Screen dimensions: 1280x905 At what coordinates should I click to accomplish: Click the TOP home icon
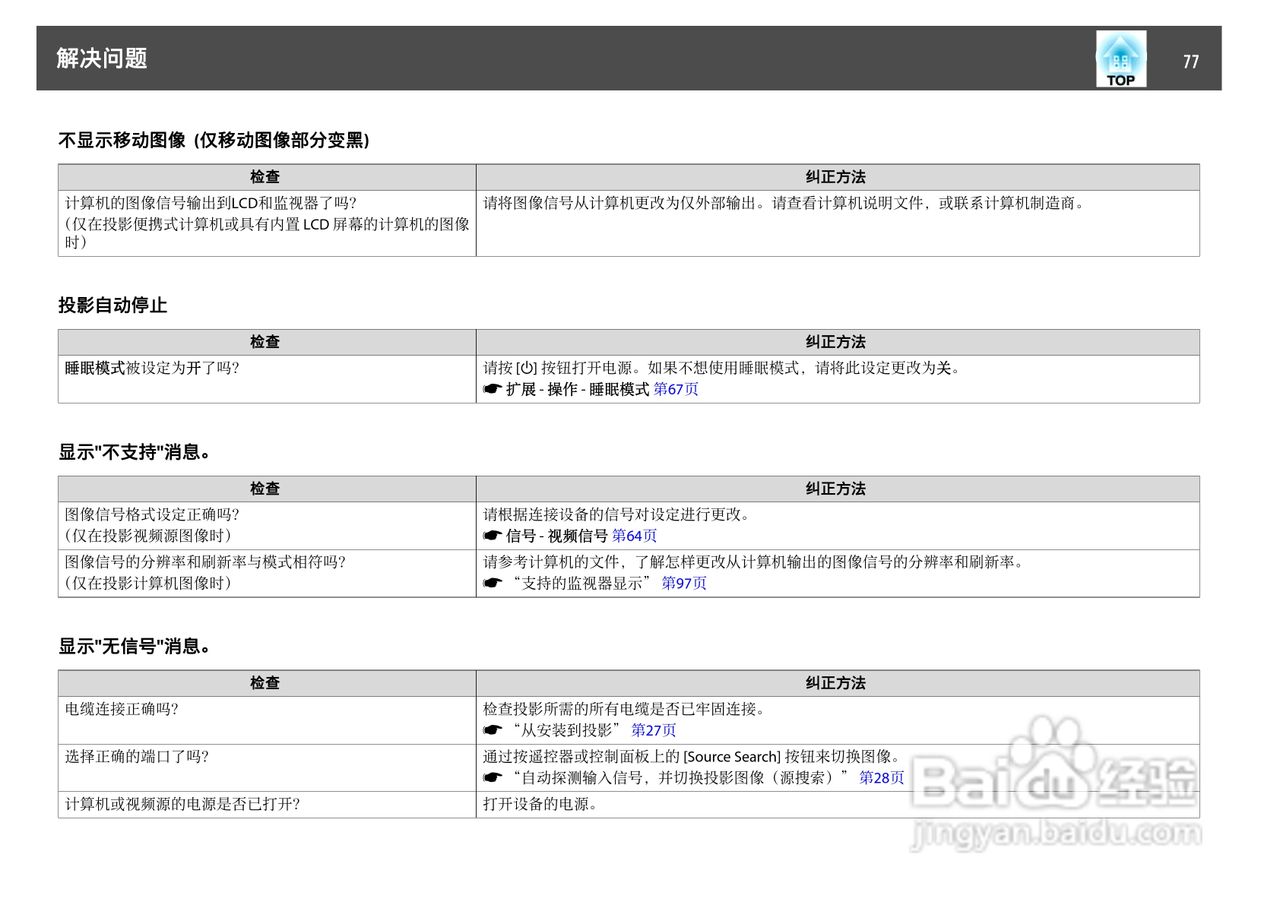[1121, 59]
